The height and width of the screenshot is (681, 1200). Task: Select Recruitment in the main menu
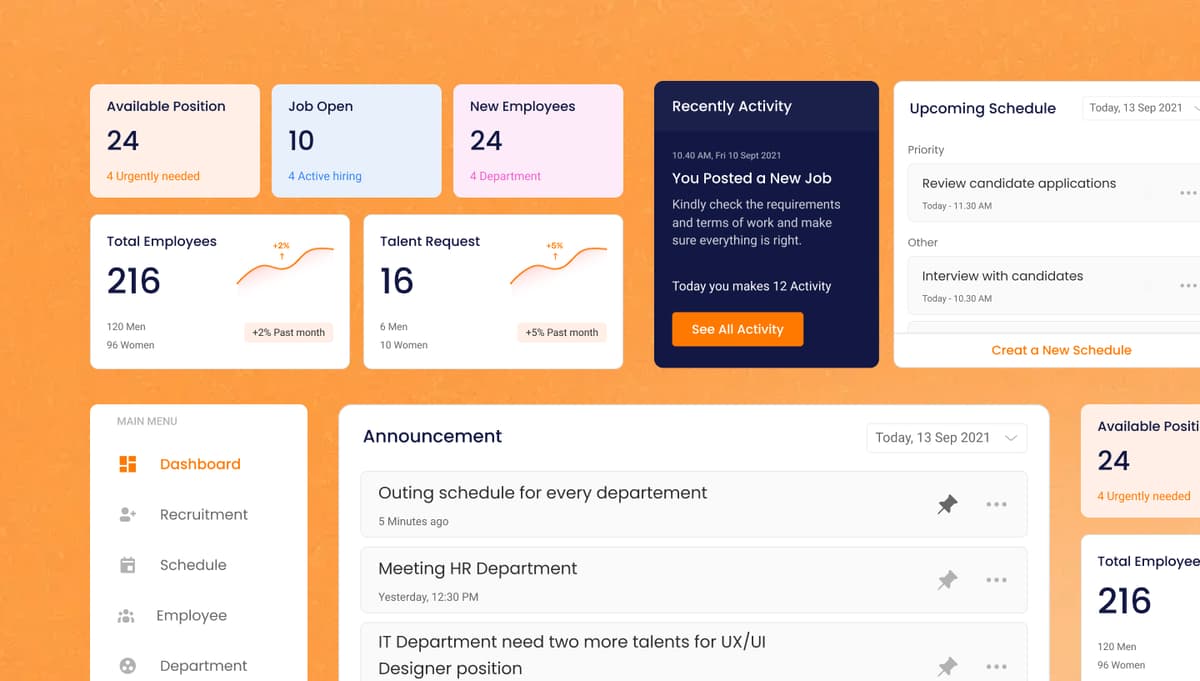pos(203,514)
